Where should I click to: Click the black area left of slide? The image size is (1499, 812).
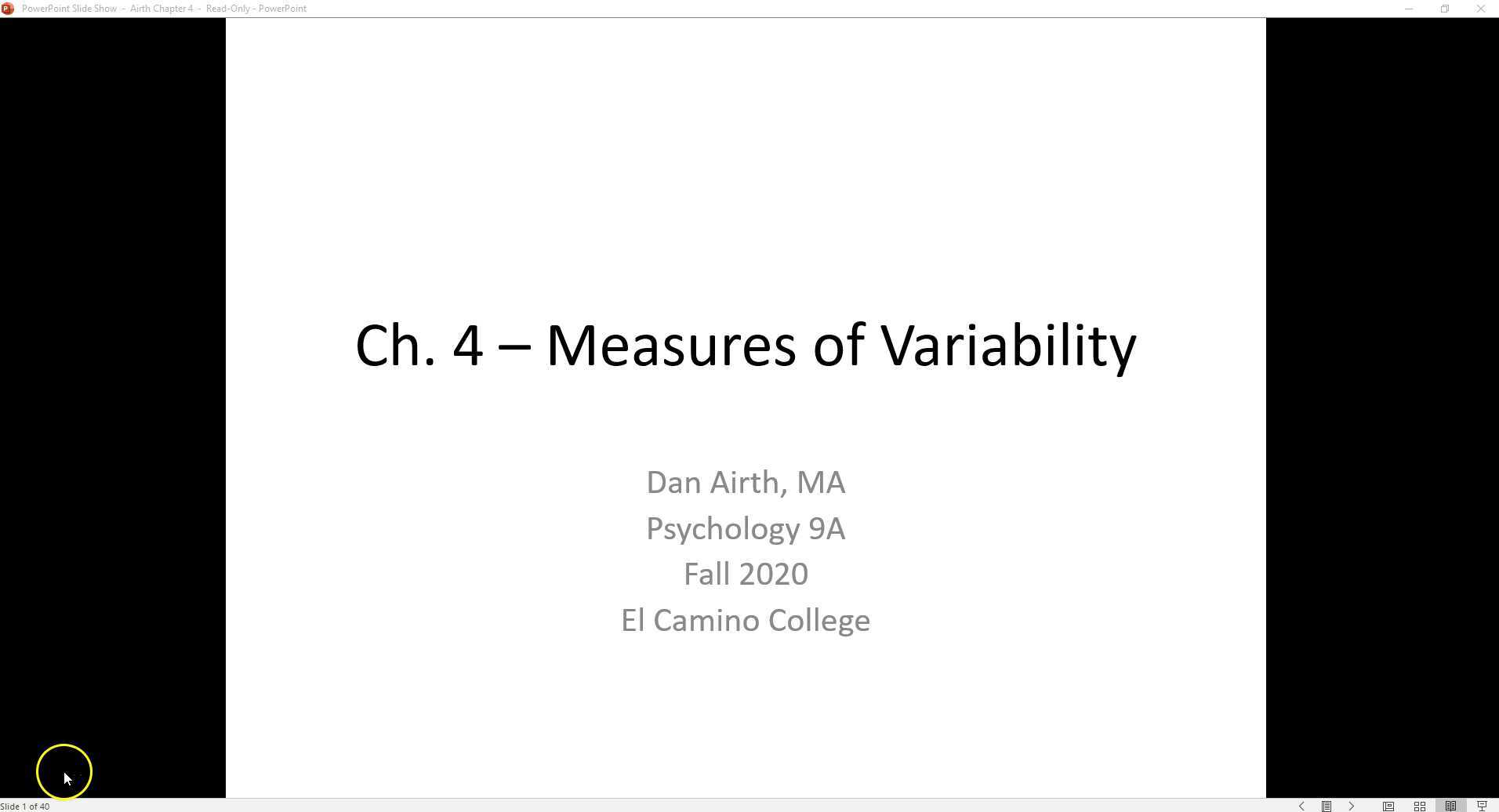pyautogui.click(x=113, y=392)
